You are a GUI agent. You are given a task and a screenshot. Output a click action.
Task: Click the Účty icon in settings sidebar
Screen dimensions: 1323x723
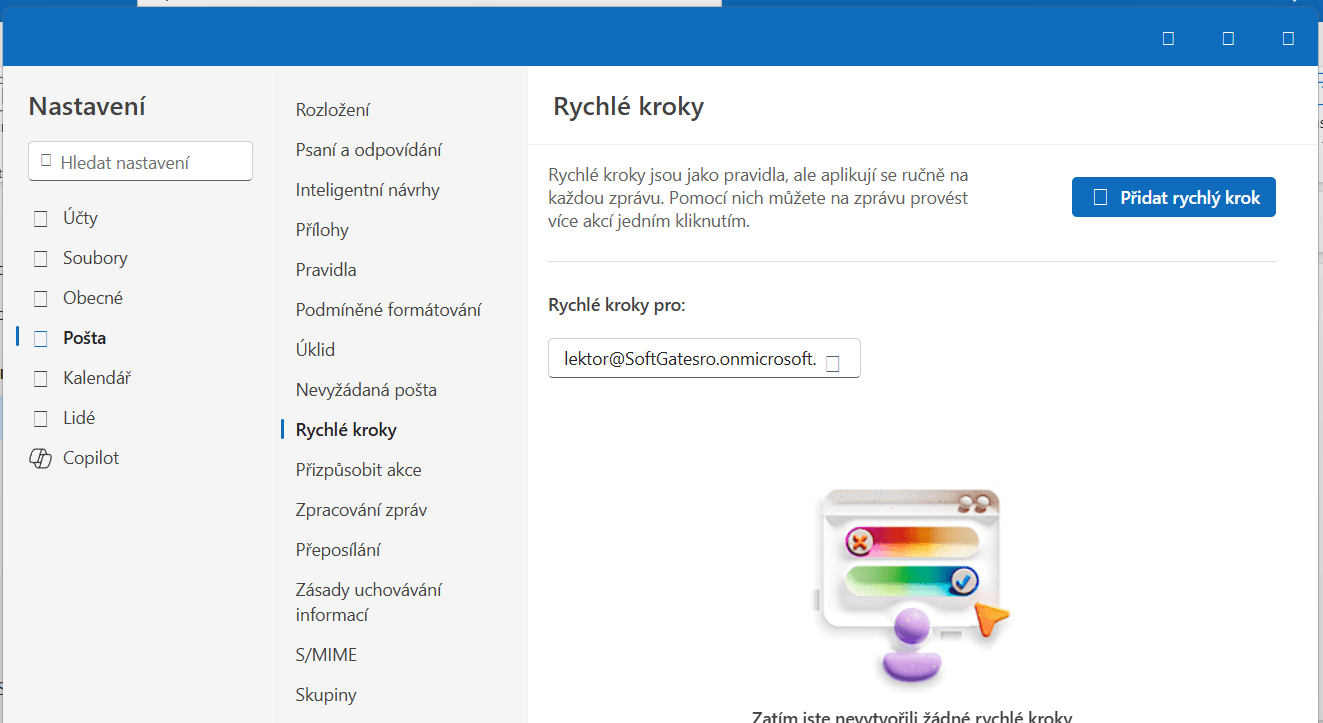[x=41, y=218]
